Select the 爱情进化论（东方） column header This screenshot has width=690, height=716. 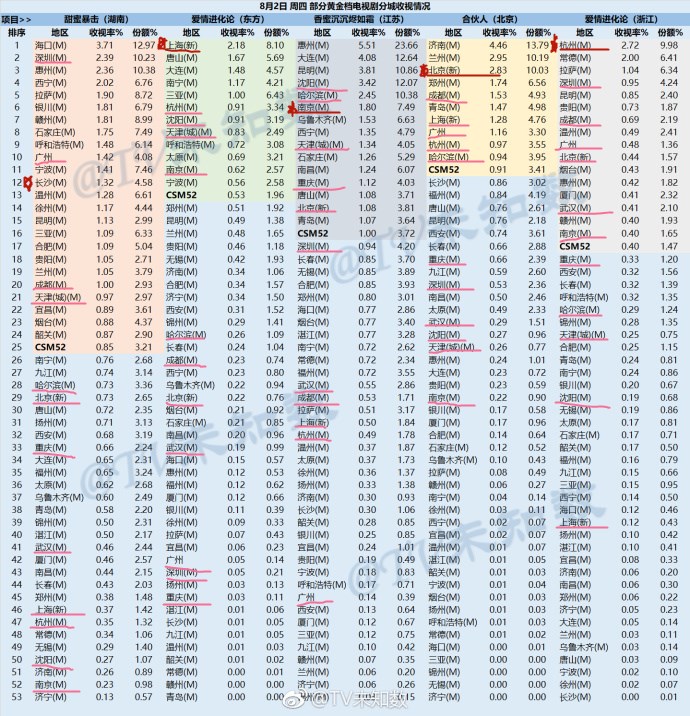[228, 19]
